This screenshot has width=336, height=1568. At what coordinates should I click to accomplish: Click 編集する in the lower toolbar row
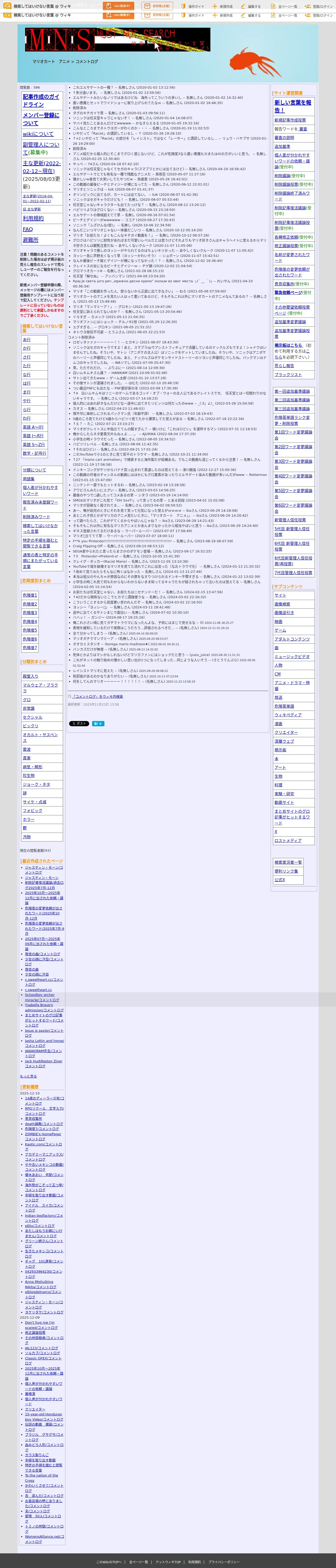pyautogui.click(x=251, y=15)
